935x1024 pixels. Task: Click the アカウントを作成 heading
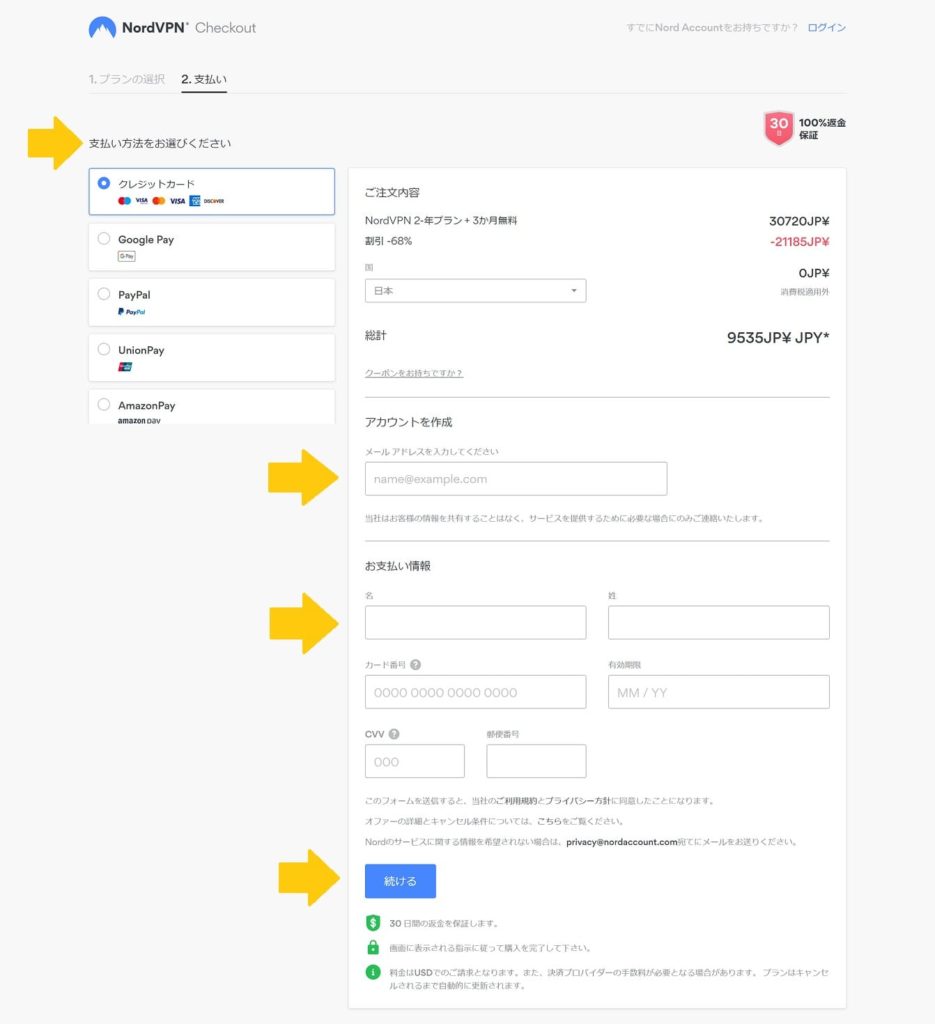[x=409, y=422]
